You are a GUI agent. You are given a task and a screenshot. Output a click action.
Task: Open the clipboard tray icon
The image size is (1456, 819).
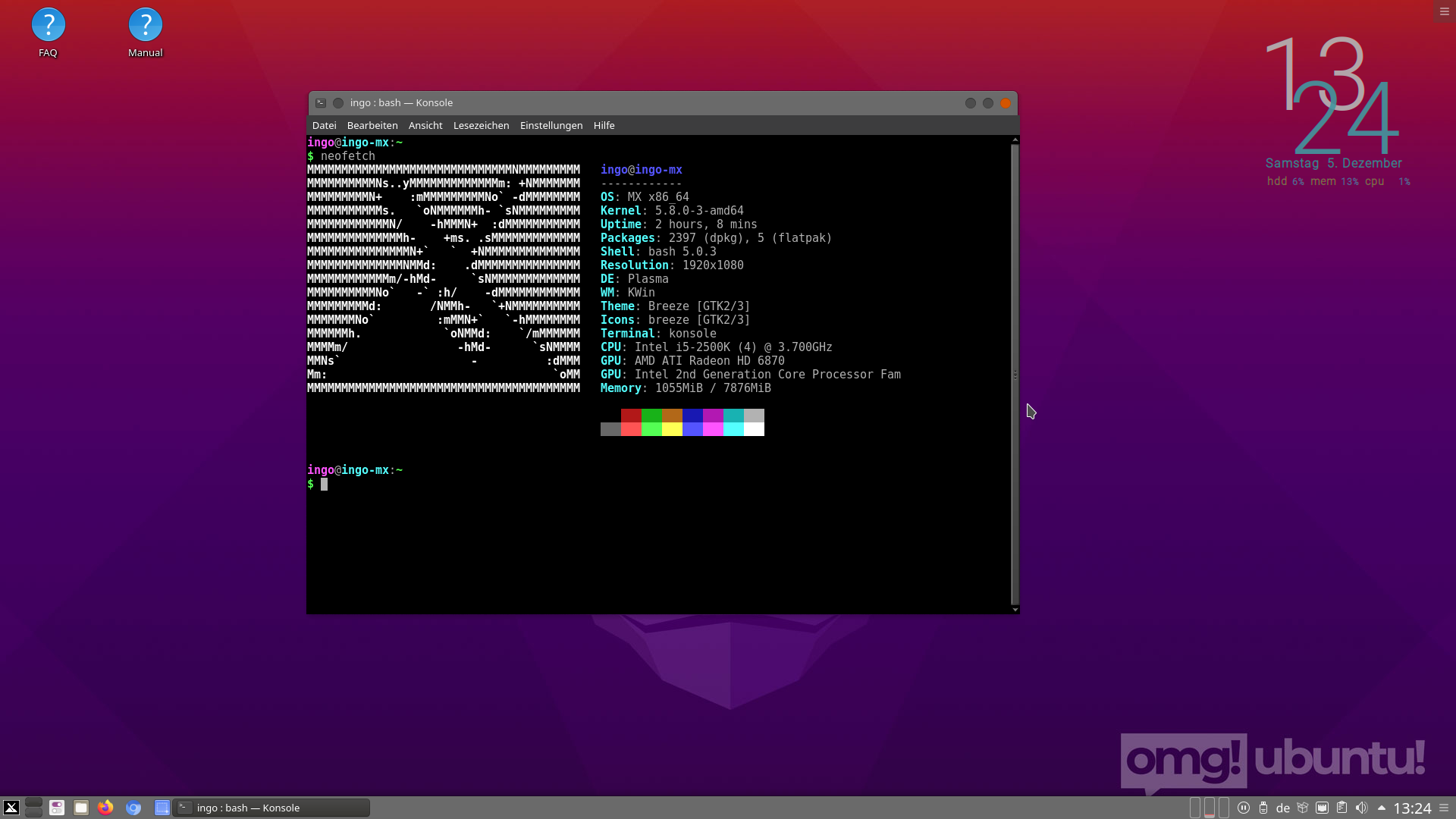click(1341, 808)
